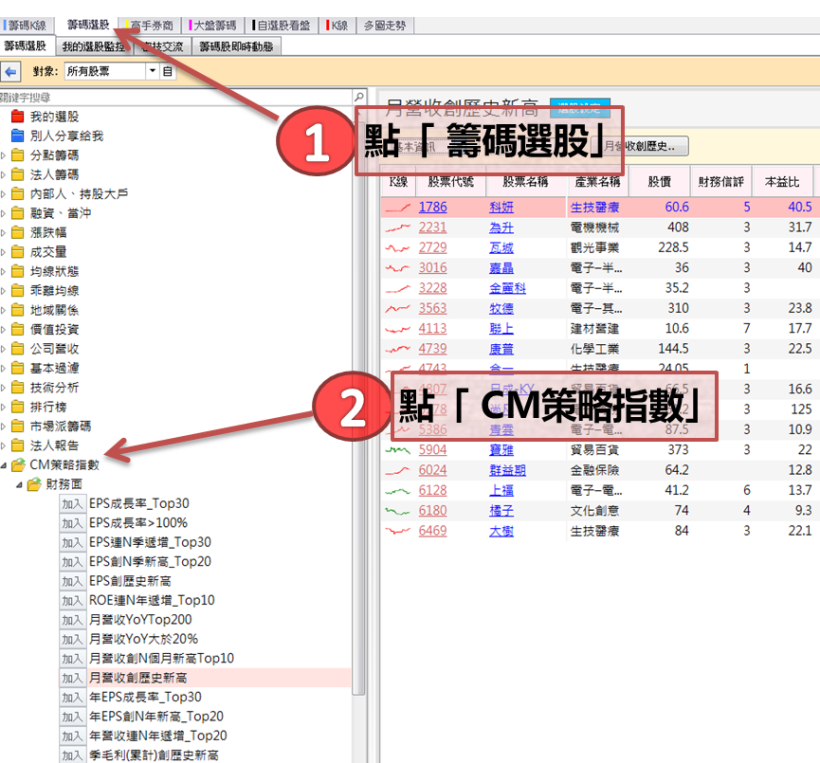Screen dimensions: 820x763
Task: Click the open 財務面 folder icon
Action: 34,484
